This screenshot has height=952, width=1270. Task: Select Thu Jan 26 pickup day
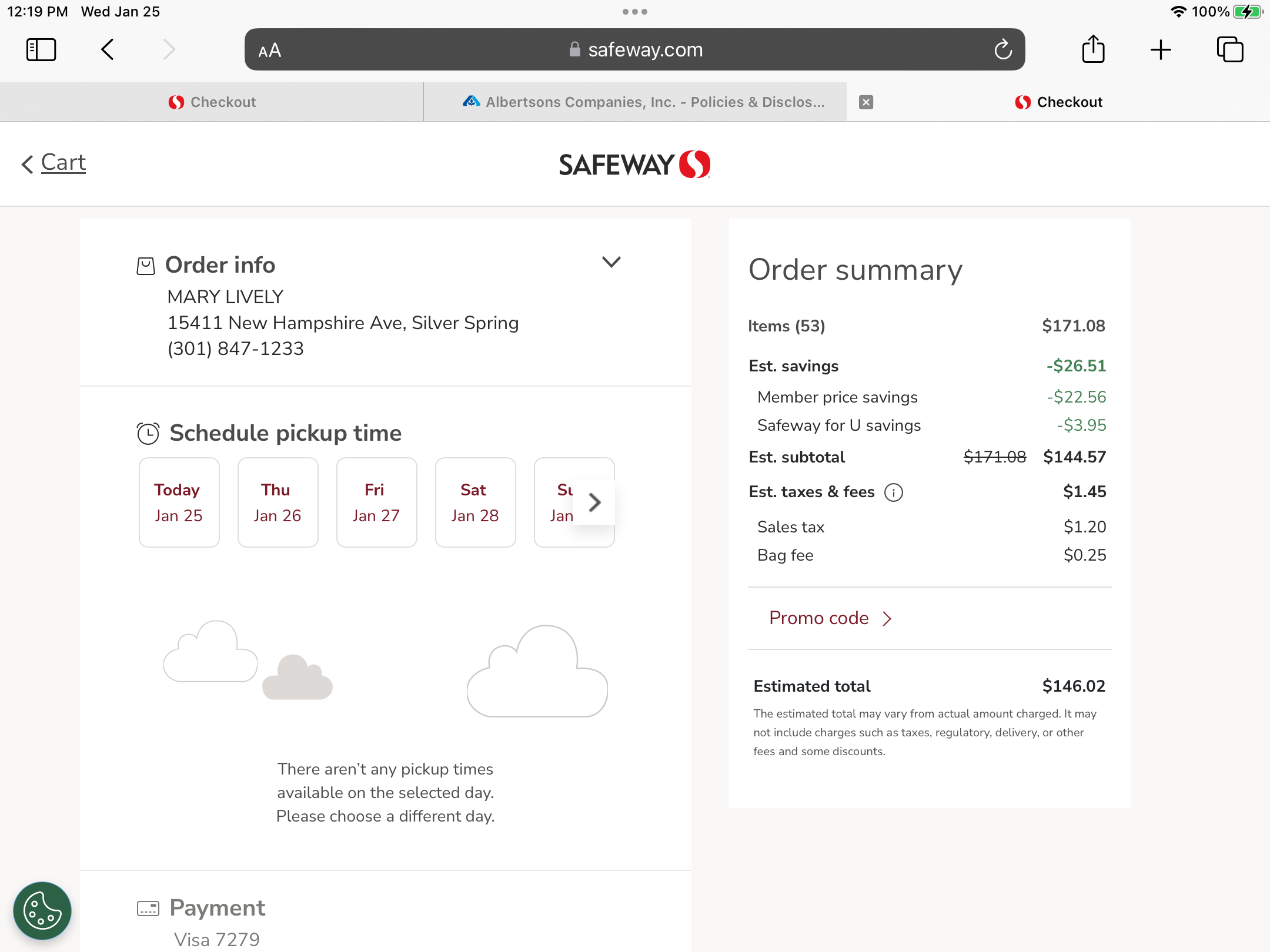(278, 502)
